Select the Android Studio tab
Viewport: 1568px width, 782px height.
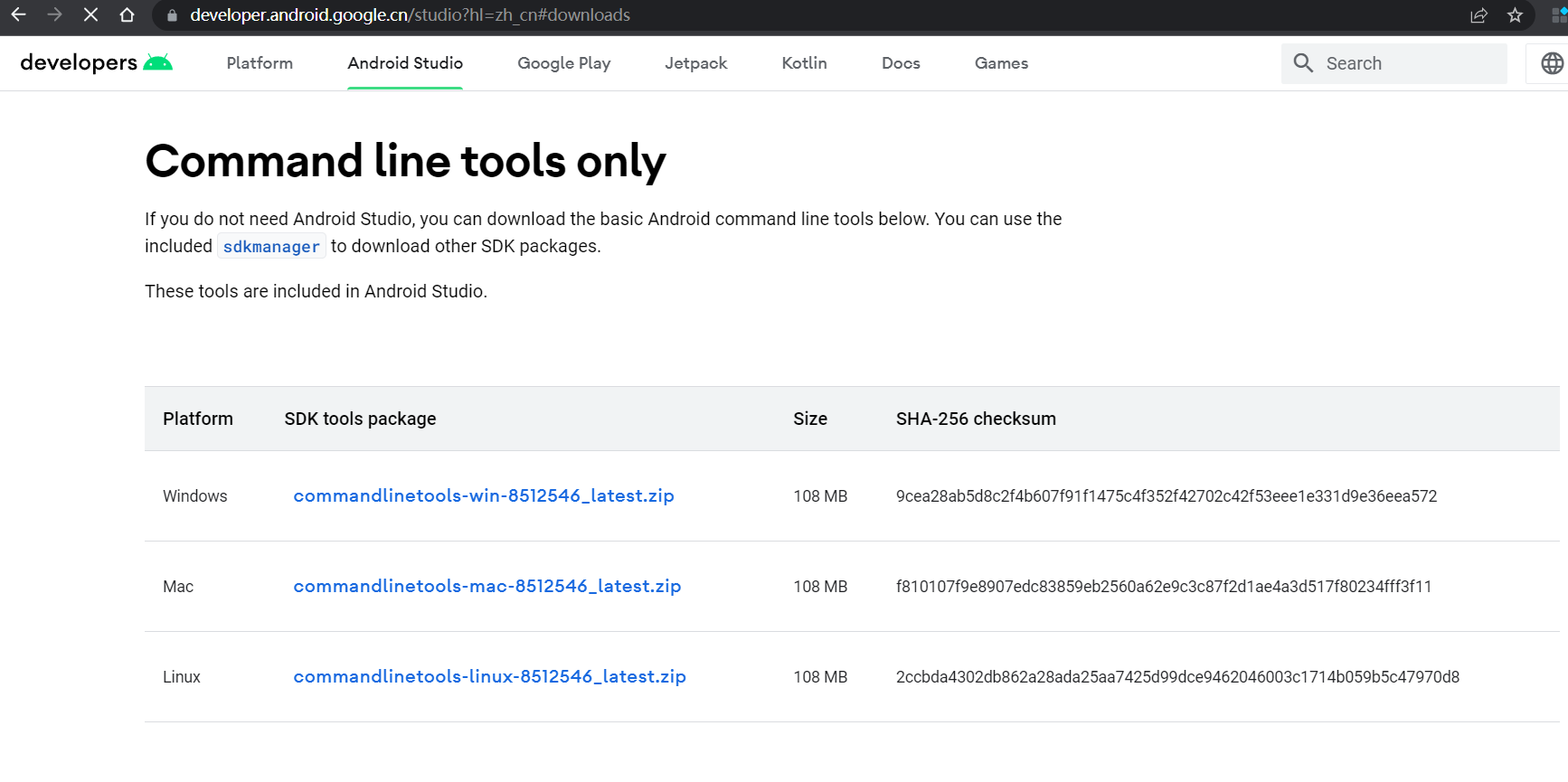[x=405, y=63]
